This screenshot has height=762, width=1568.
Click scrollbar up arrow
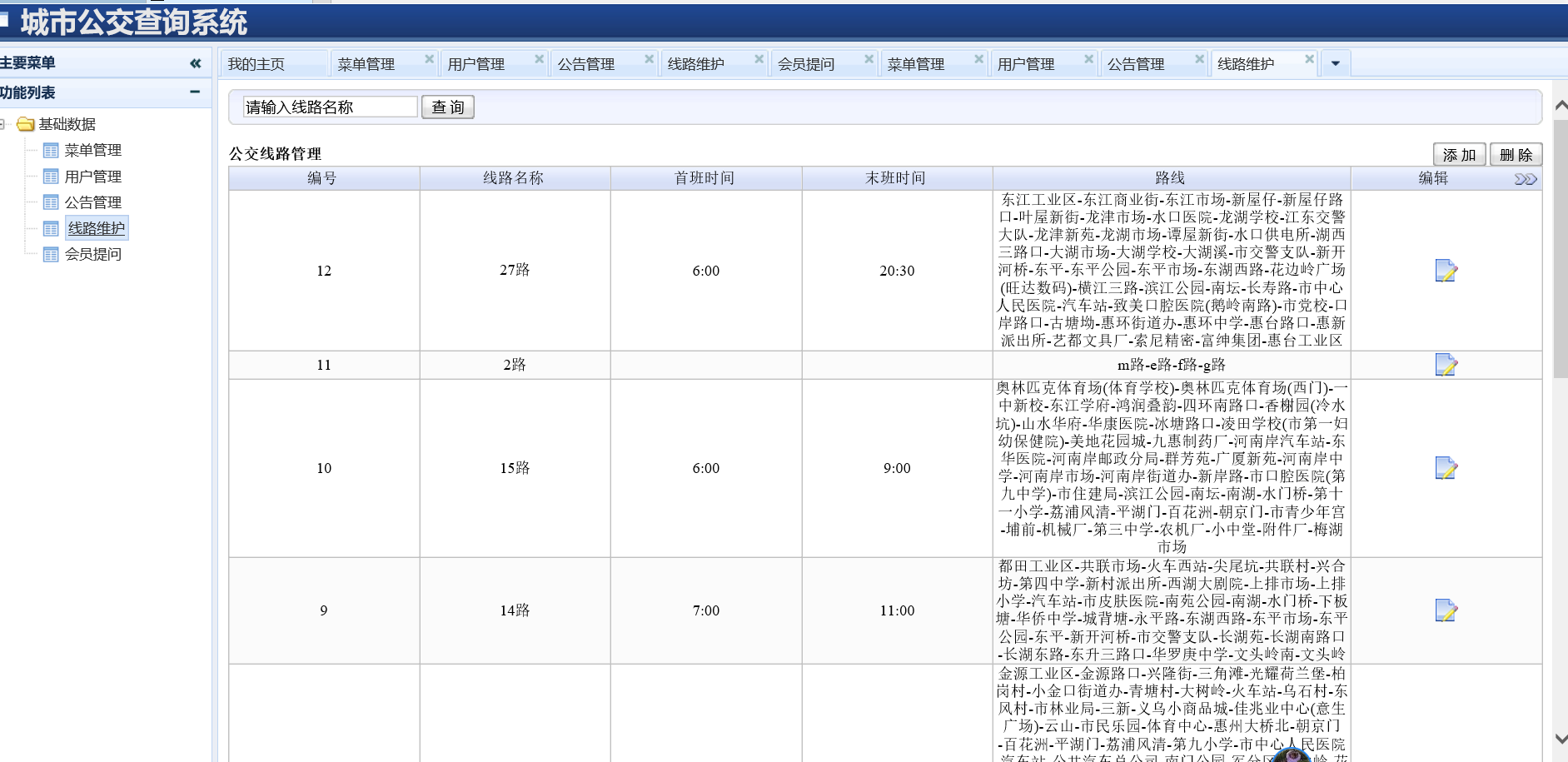[x=1561, y=106]
